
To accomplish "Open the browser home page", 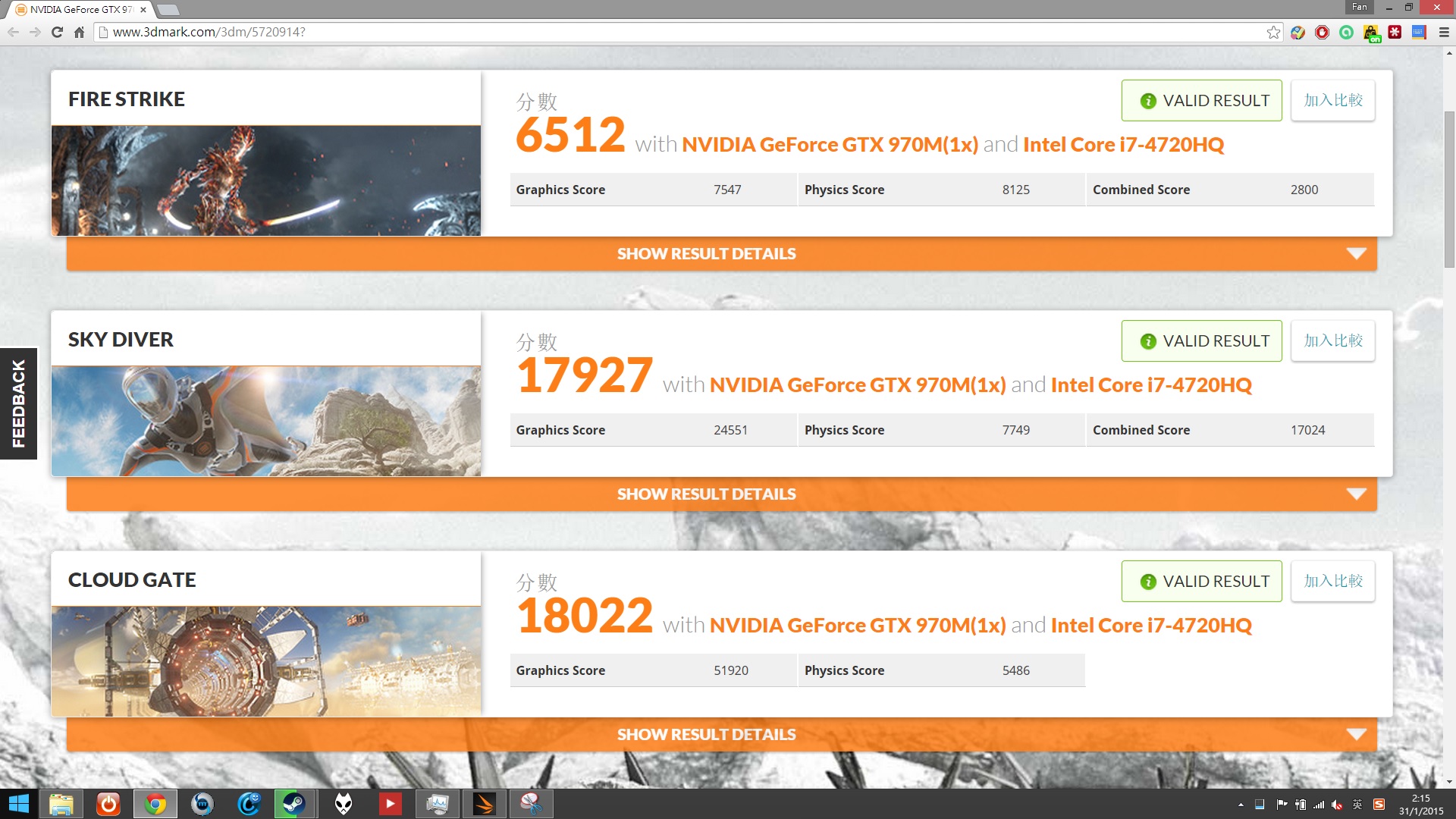I will 79,32.
